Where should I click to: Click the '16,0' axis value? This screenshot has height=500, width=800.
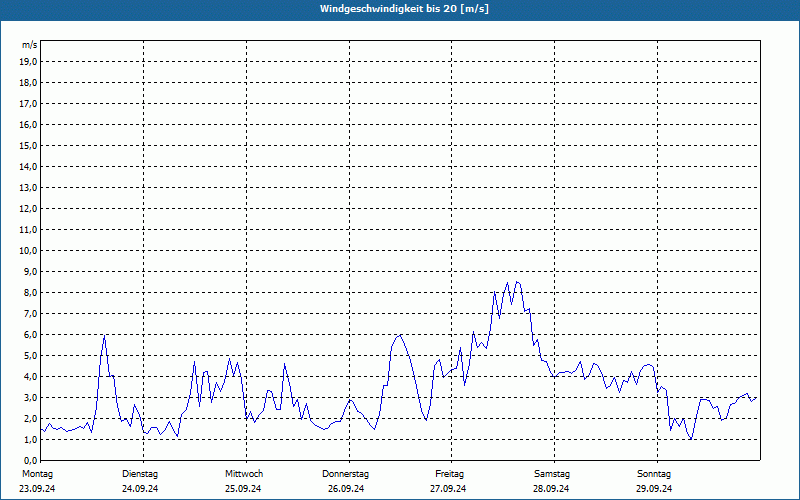pyautogui.click(x=29, y=124)
